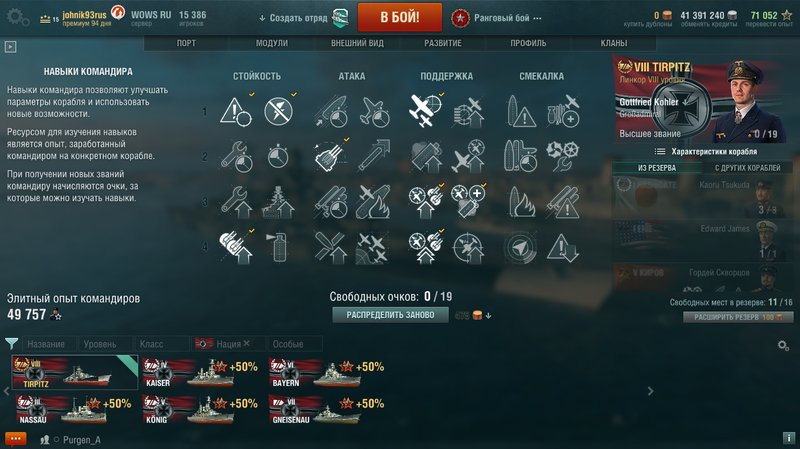Screen dimensions: 800x449
Task: Open chat with orange speech bubble
Action: point(15,439)
